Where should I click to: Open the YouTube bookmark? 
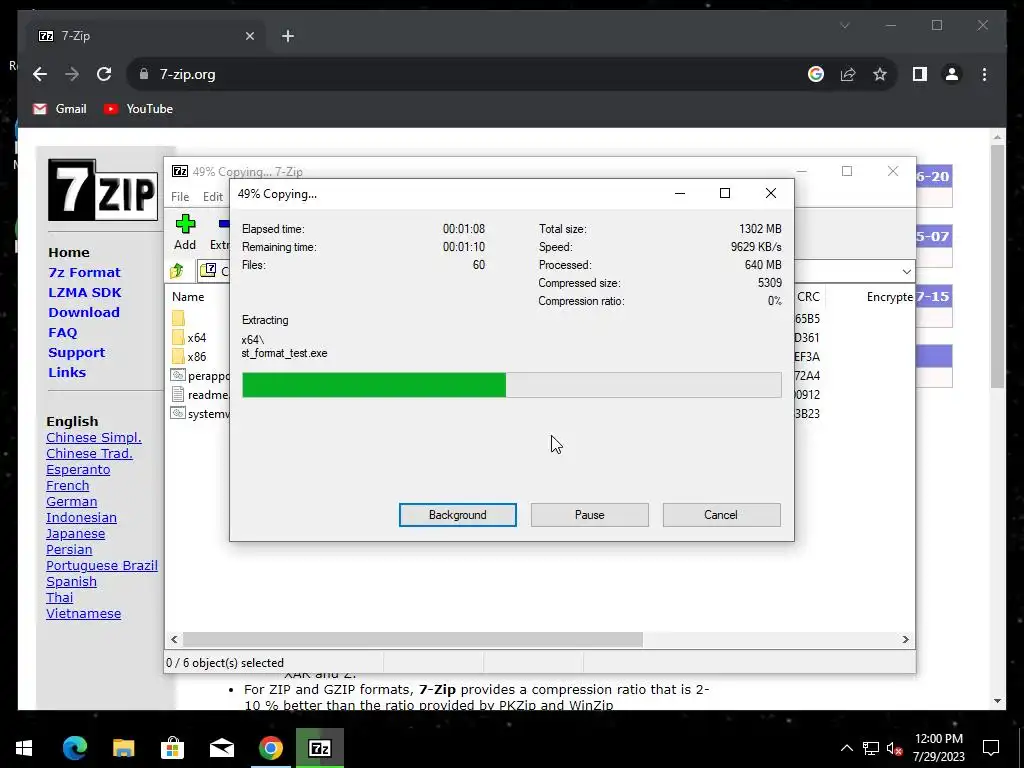click(138, 109)
